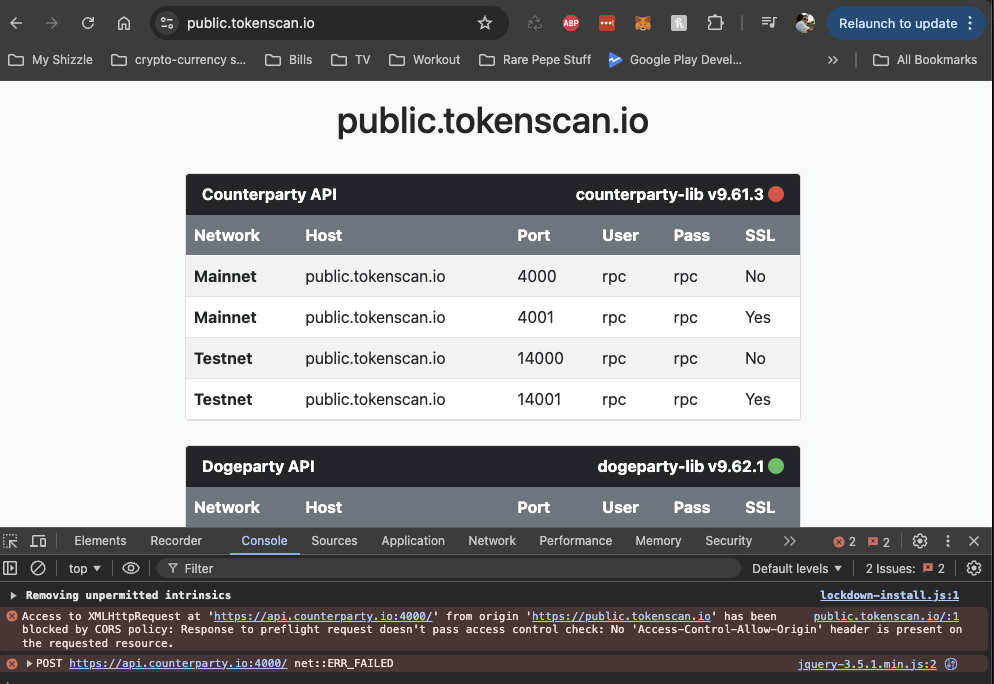The height and width of the screenshot is (684, 994).
Task: Switch to the Elements tab
Action: point(100,541)
